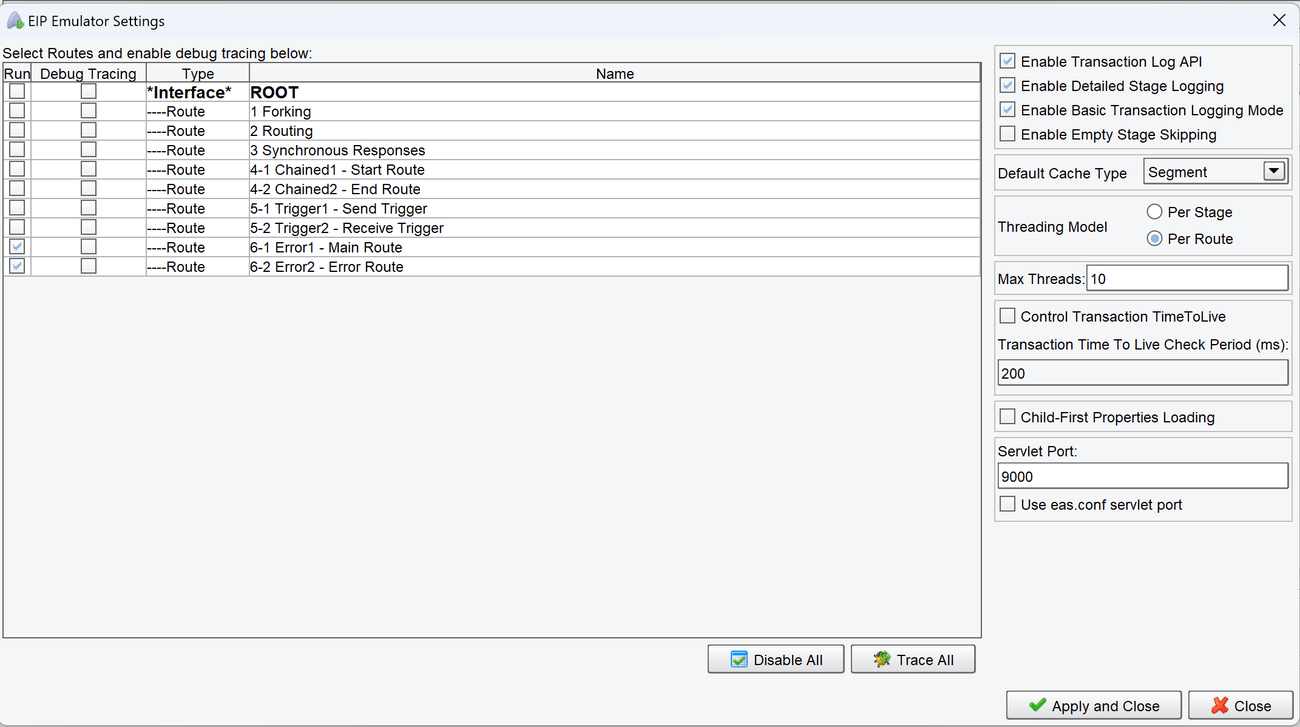Click the Trace All button

point(913,660)
